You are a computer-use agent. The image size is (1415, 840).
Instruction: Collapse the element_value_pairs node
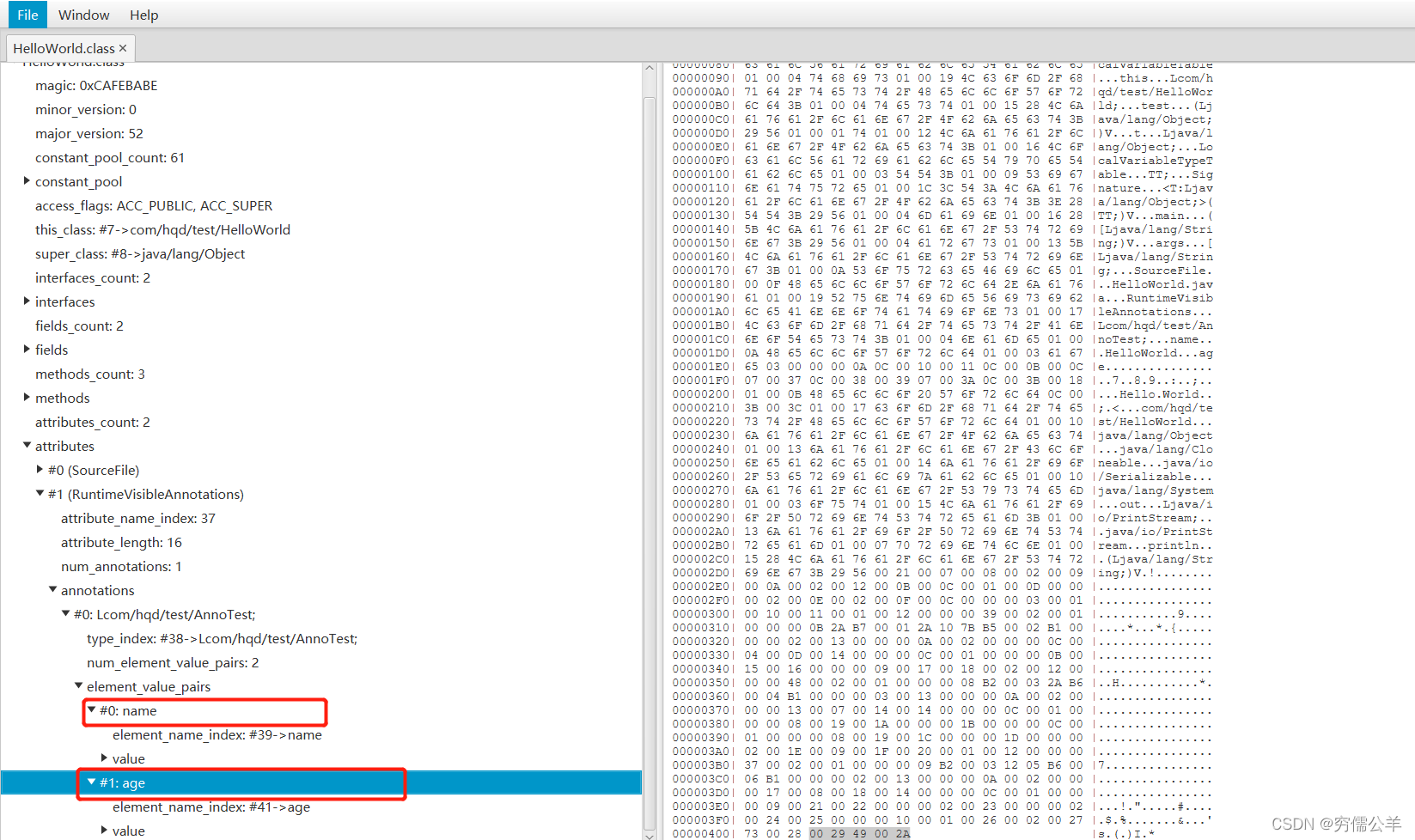click(x=78, y=686)
